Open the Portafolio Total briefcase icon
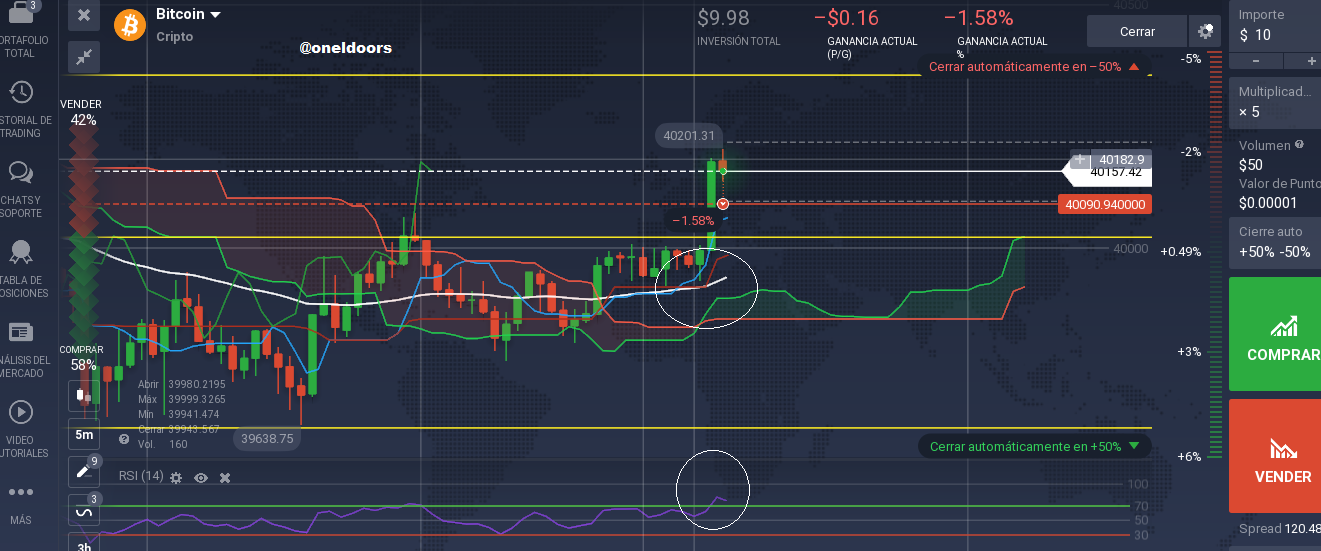This screenshot has height=551, width=1321. (19, 14)
